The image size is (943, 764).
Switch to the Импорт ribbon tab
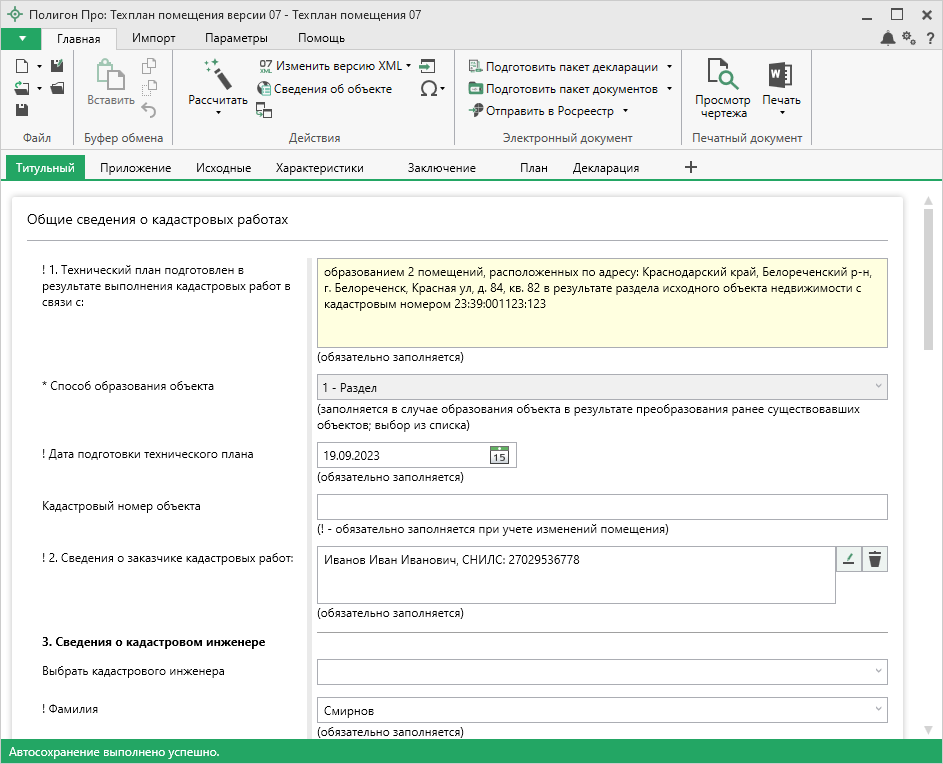tap(153, 38)
